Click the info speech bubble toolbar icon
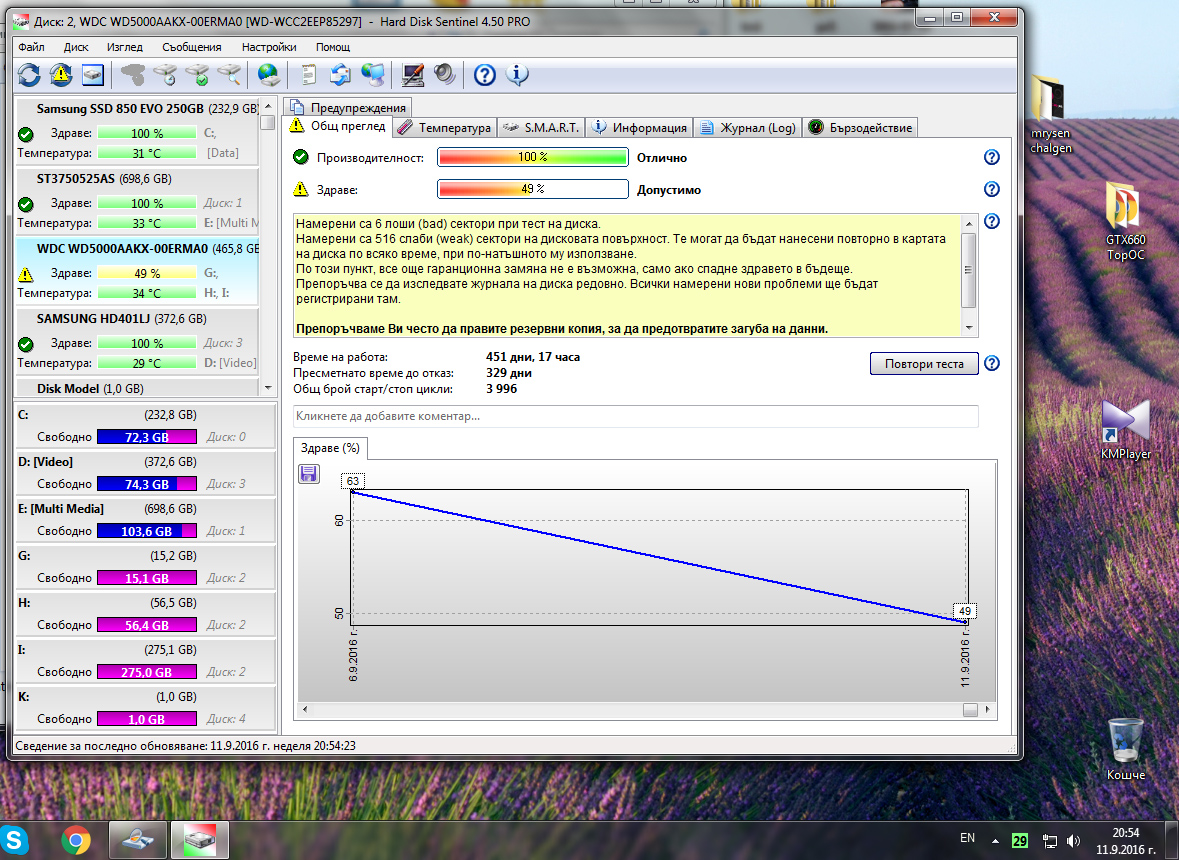The width and height of the screenshot is (1179, 860). point(517,74)
